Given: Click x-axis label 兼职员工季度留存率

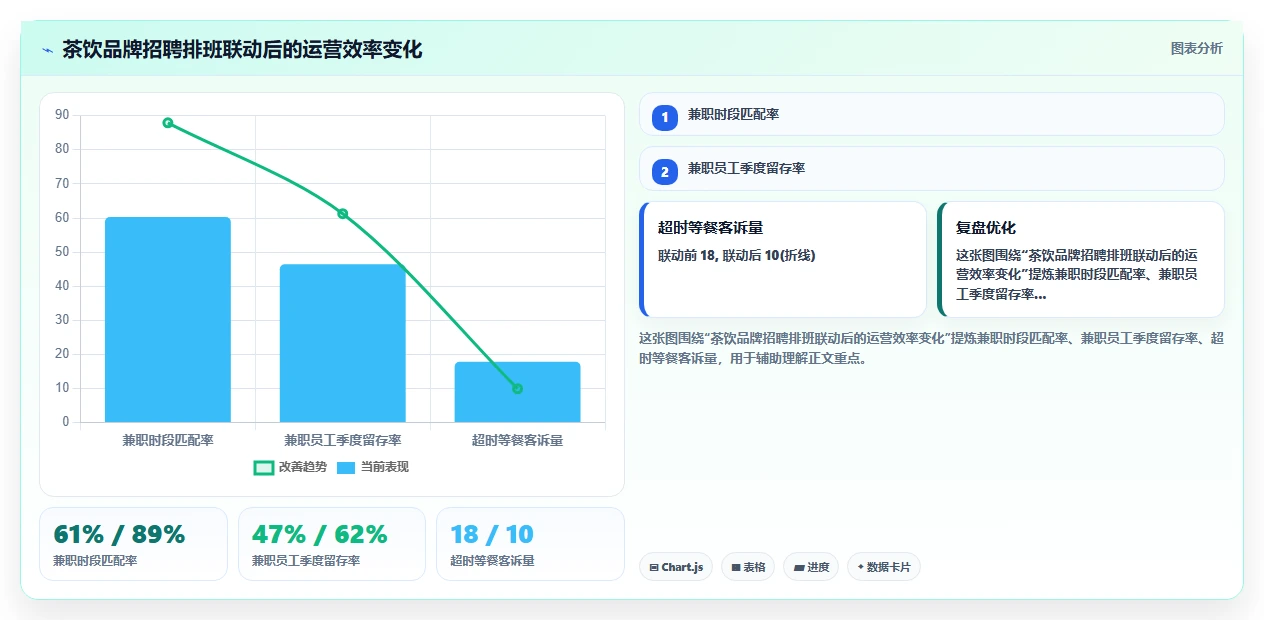Looking at the screenshot, I should pos(343,440).
